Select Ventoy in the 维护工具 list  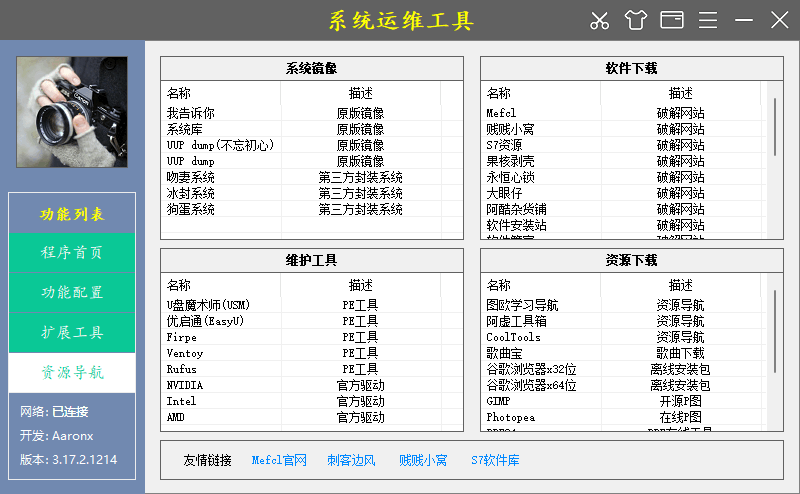[x=185, y=353]
